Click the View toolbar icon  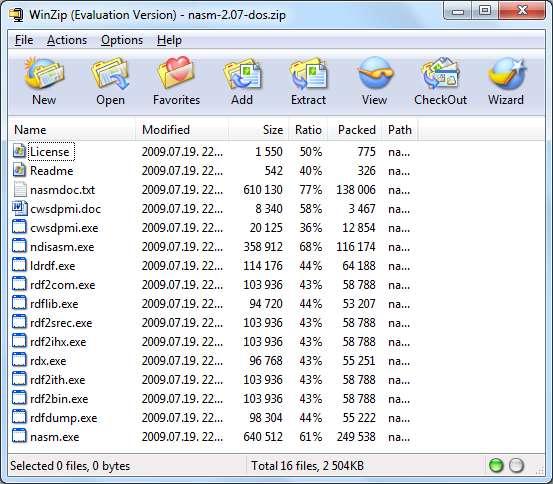[375, 73]
